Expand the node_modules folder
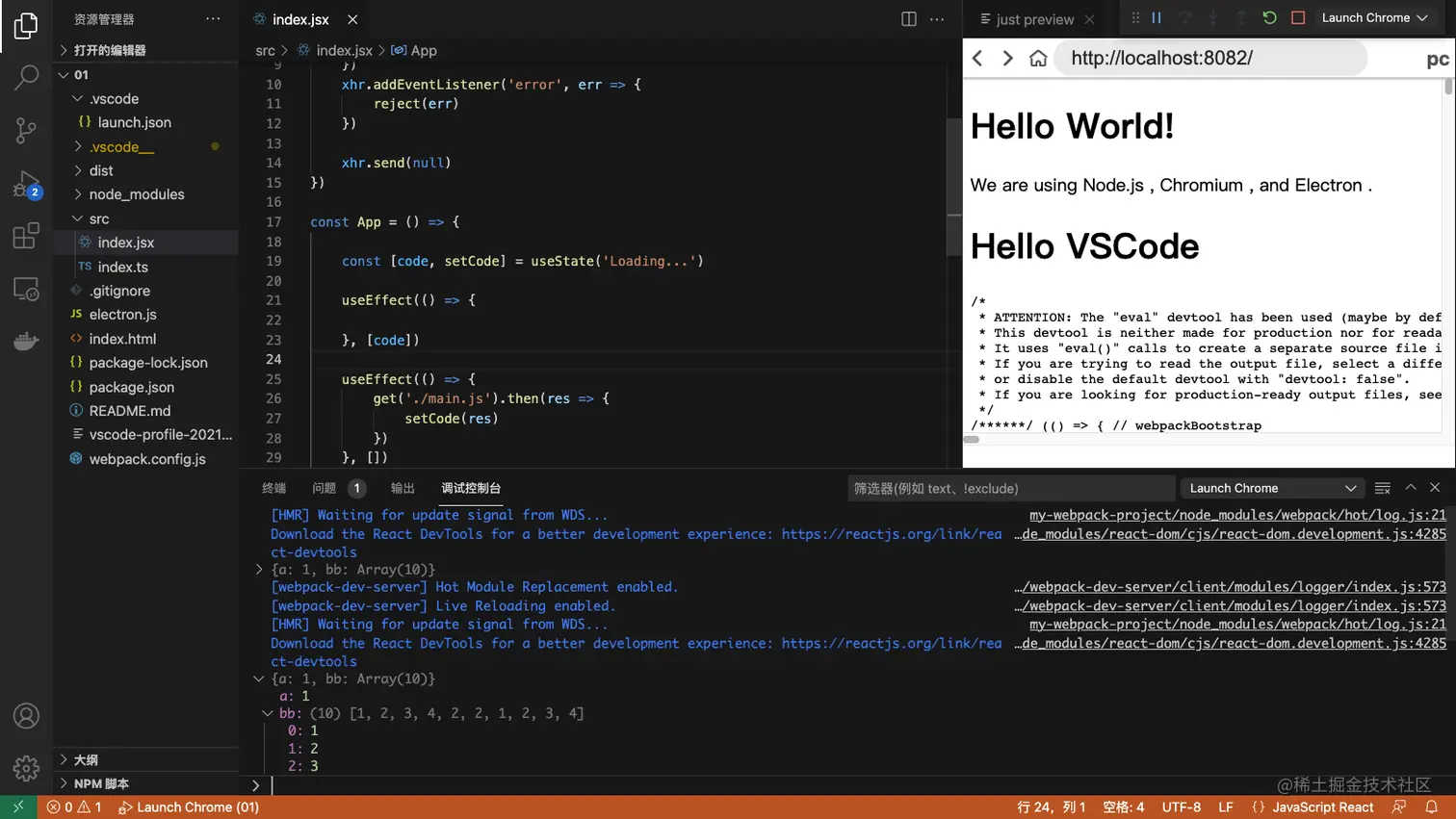 click(x=145, y=194)
